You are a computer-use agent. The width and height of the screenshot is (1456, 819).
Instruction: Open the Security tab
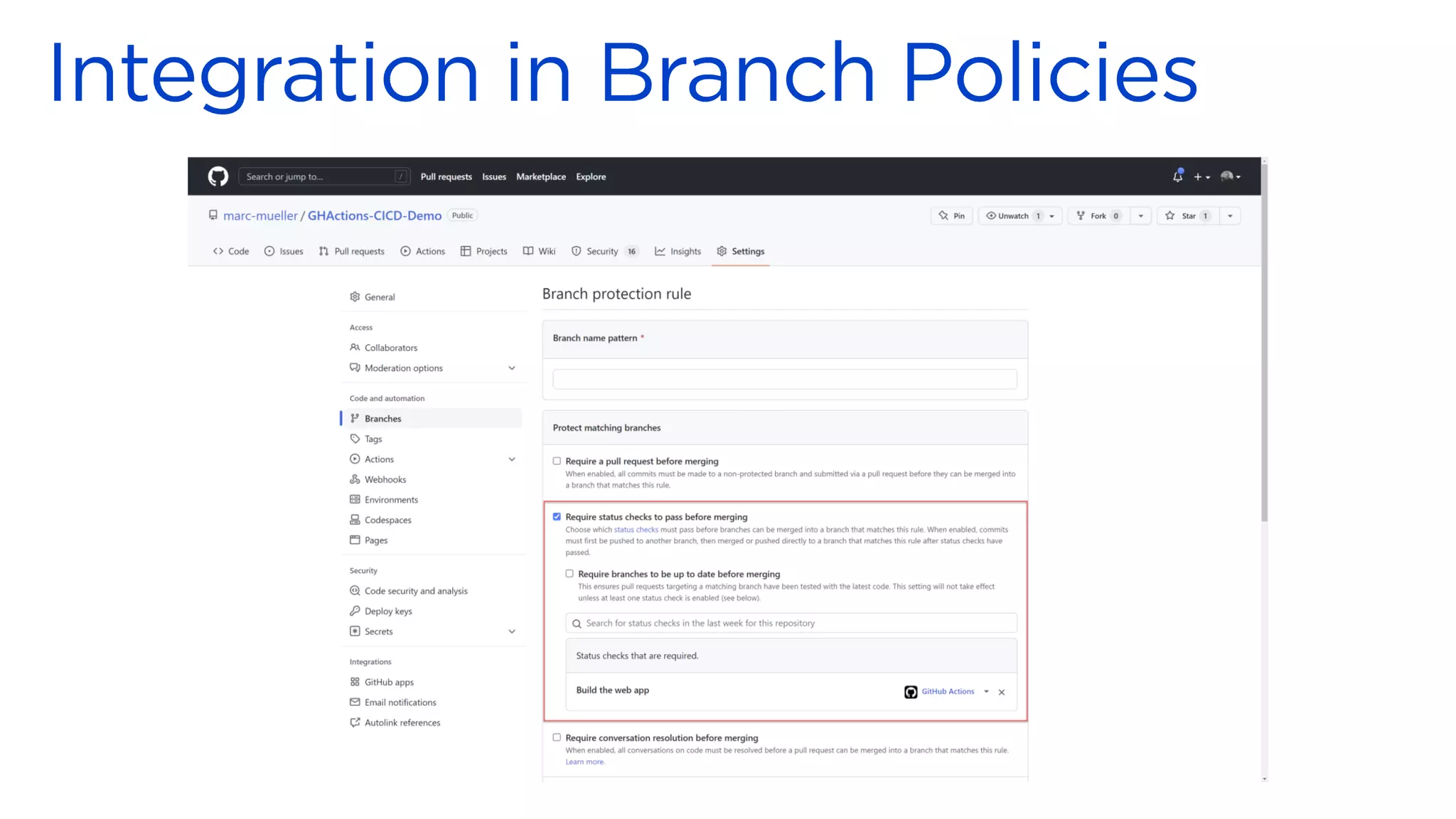[601, 251]
